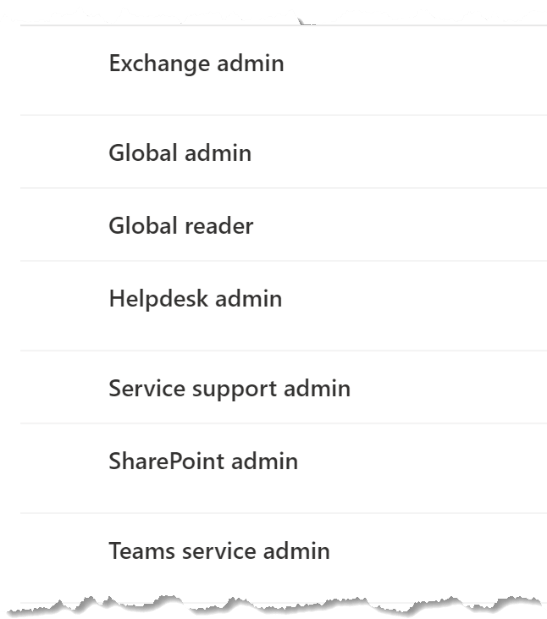Viewport: 547px width, 619px height.
Task: View details for Global reader
Action: (181, 225)
